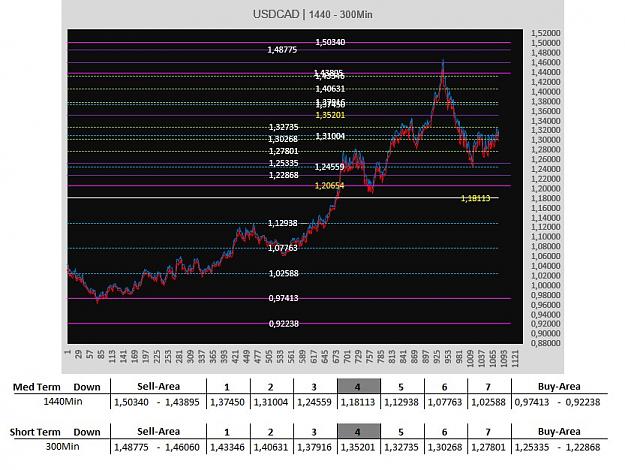Select the 1,37450 cell in the 1440Min row

click(x=227, y=402)
